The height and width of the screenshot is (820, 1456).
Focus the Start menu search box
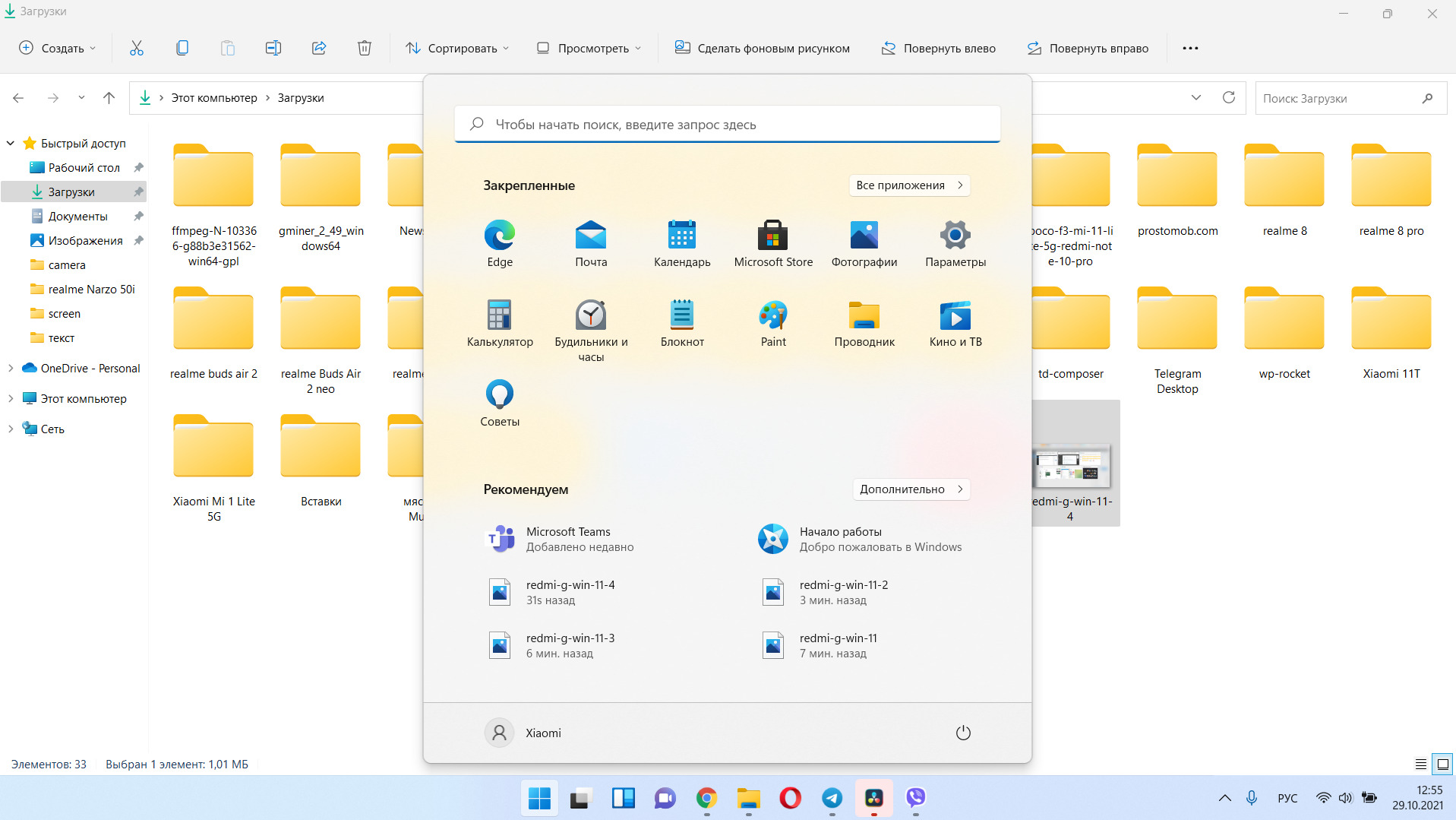point(727,124)
